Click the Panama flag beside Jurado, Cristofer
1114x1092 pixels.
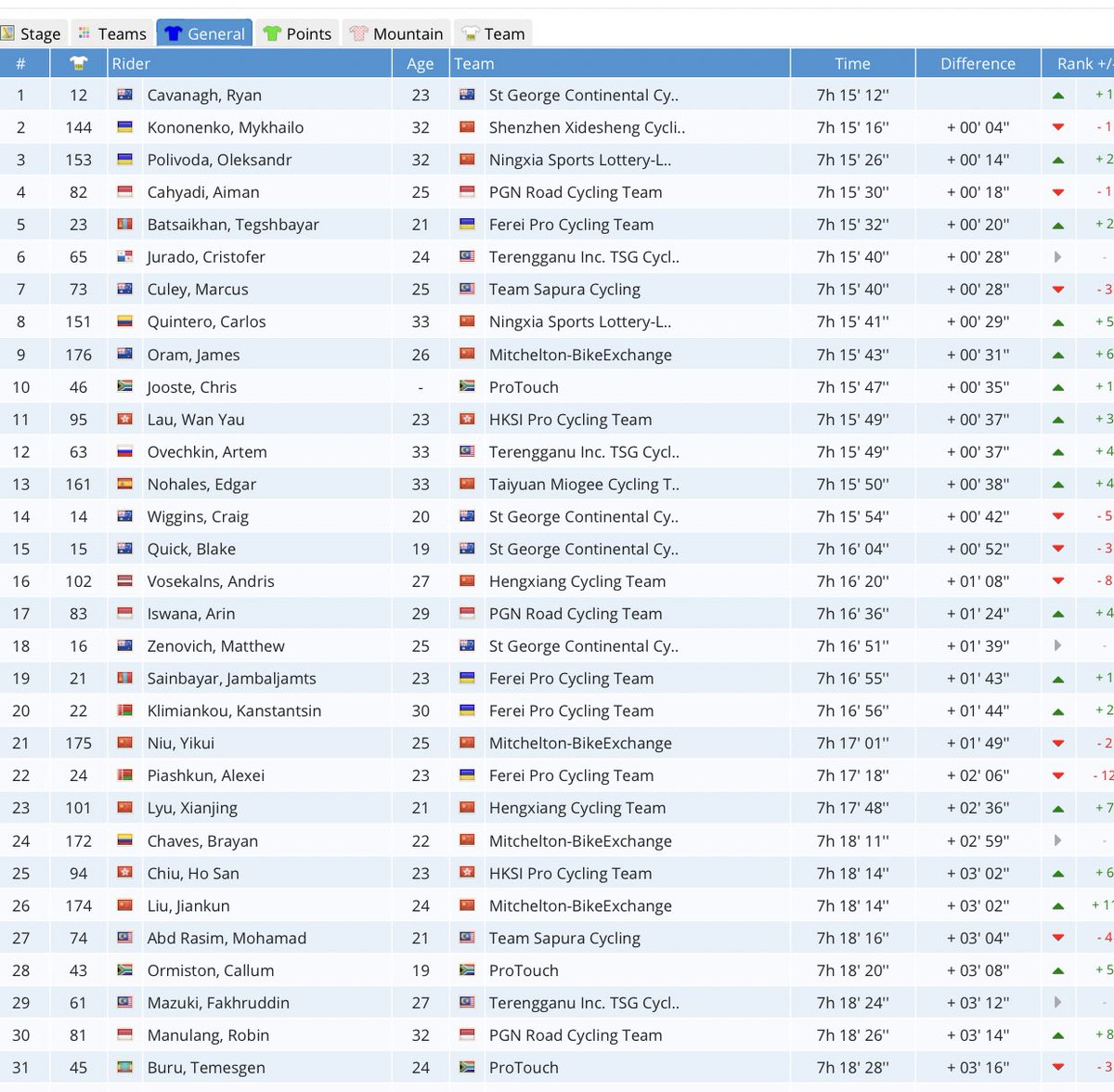pyautogui.click(x=124, y=257)
